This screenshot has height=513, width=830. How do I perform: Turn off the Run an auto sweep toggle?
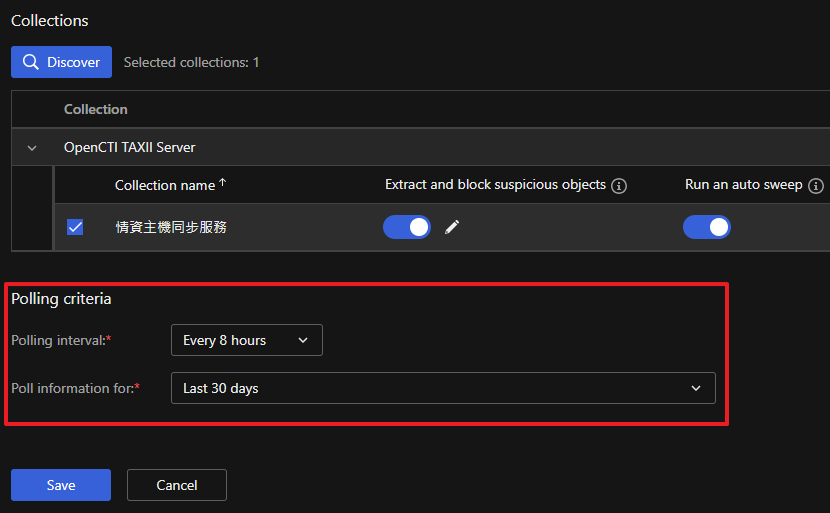tap(707, 227)
